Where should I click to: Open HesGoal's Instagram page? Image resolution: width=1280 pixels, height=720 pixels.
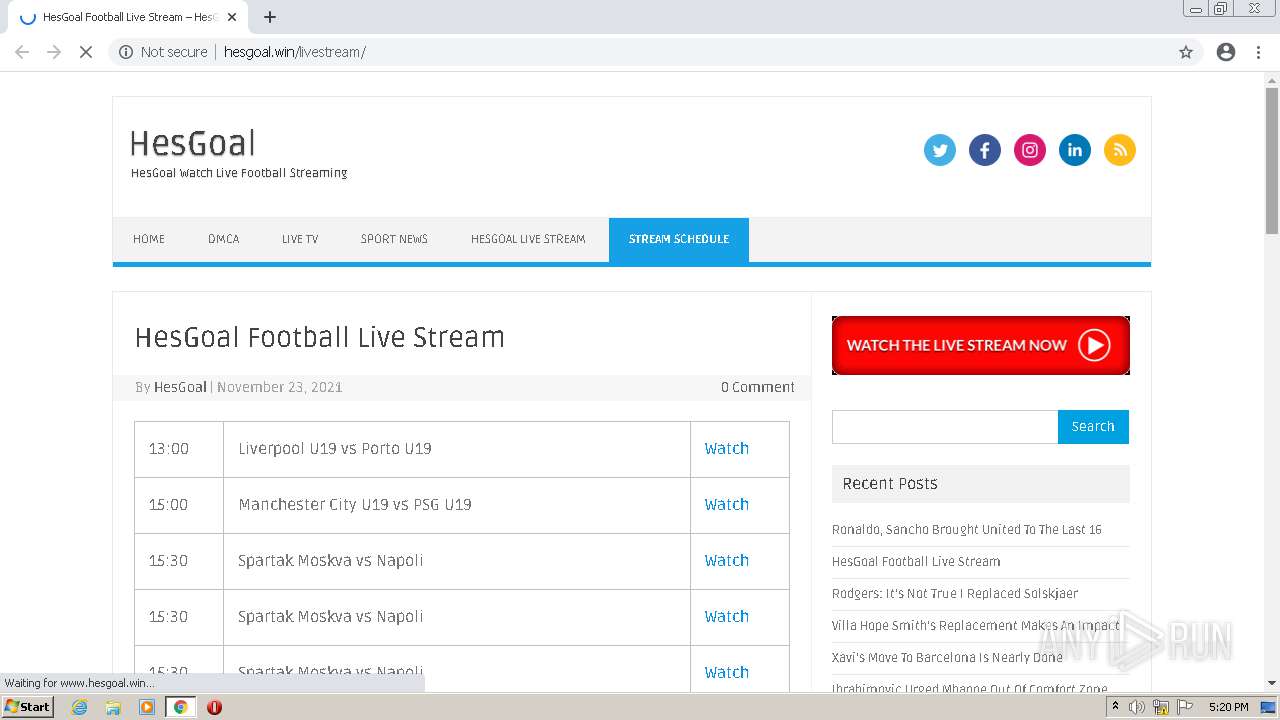click(x=1029, y=150)
